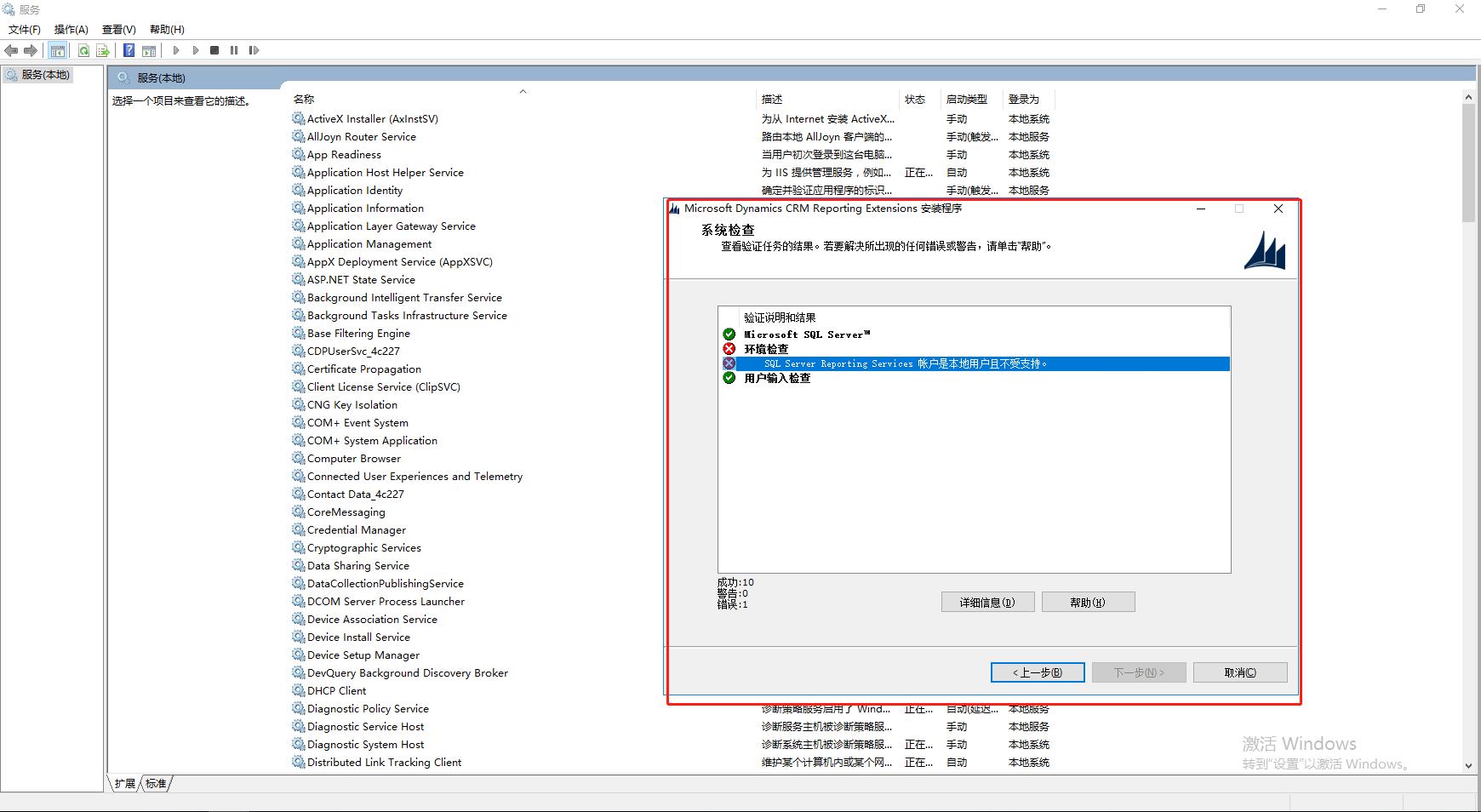
Task: Select COM+ Event System service
Action: [357, 422]
